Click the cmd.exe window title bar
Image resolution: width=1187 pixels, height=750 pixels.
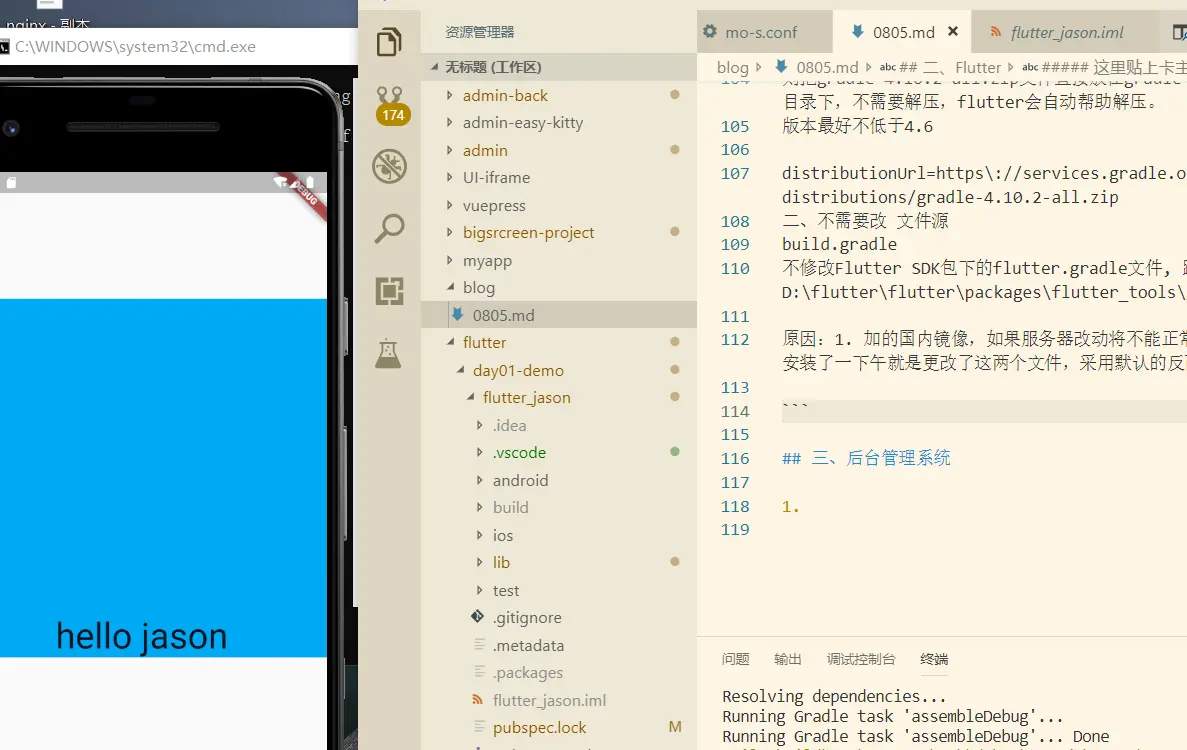click(x=179, y=47)
